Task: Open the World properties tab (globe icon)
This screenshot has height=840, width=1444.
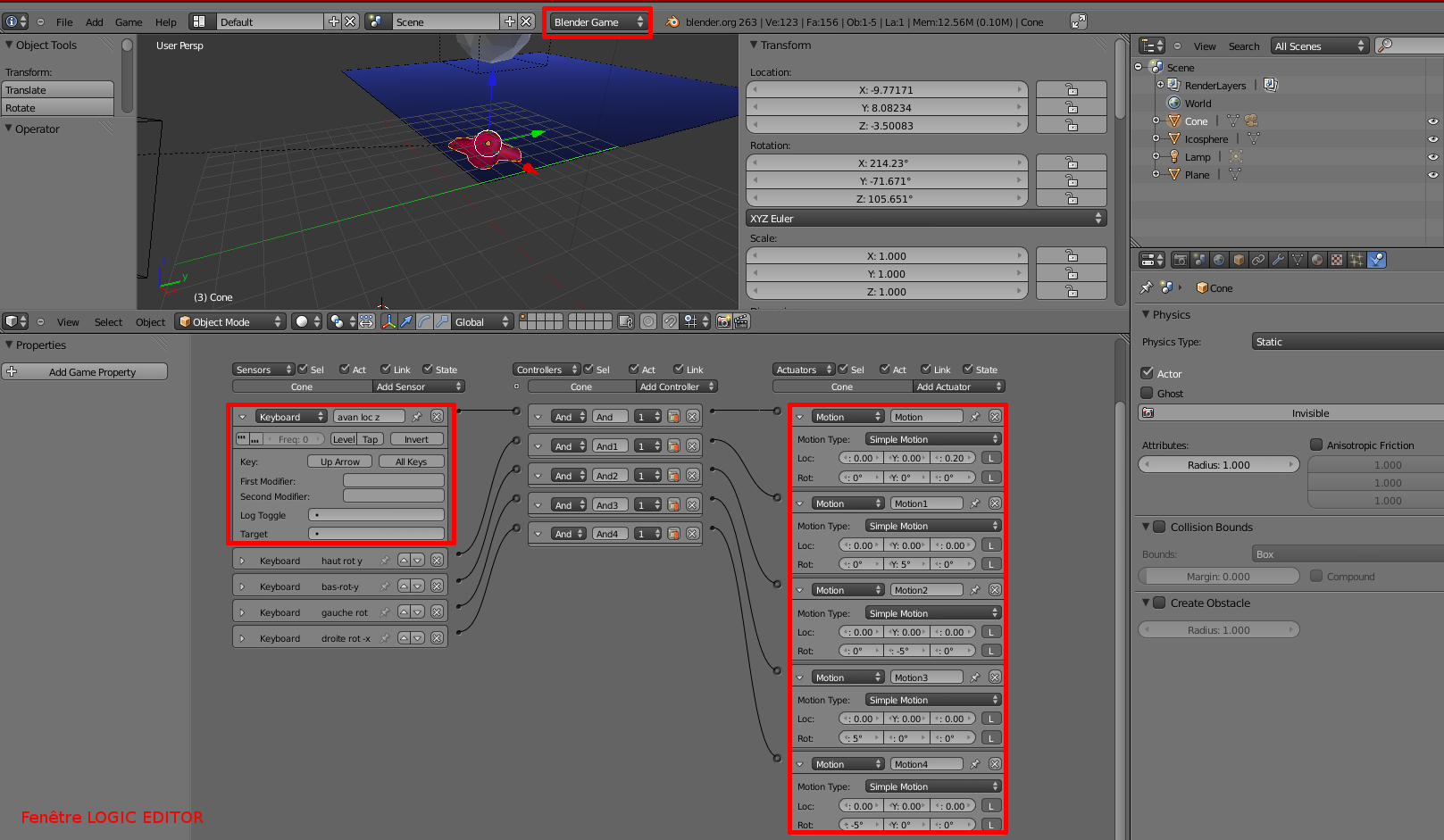Action: (1219, 260)
